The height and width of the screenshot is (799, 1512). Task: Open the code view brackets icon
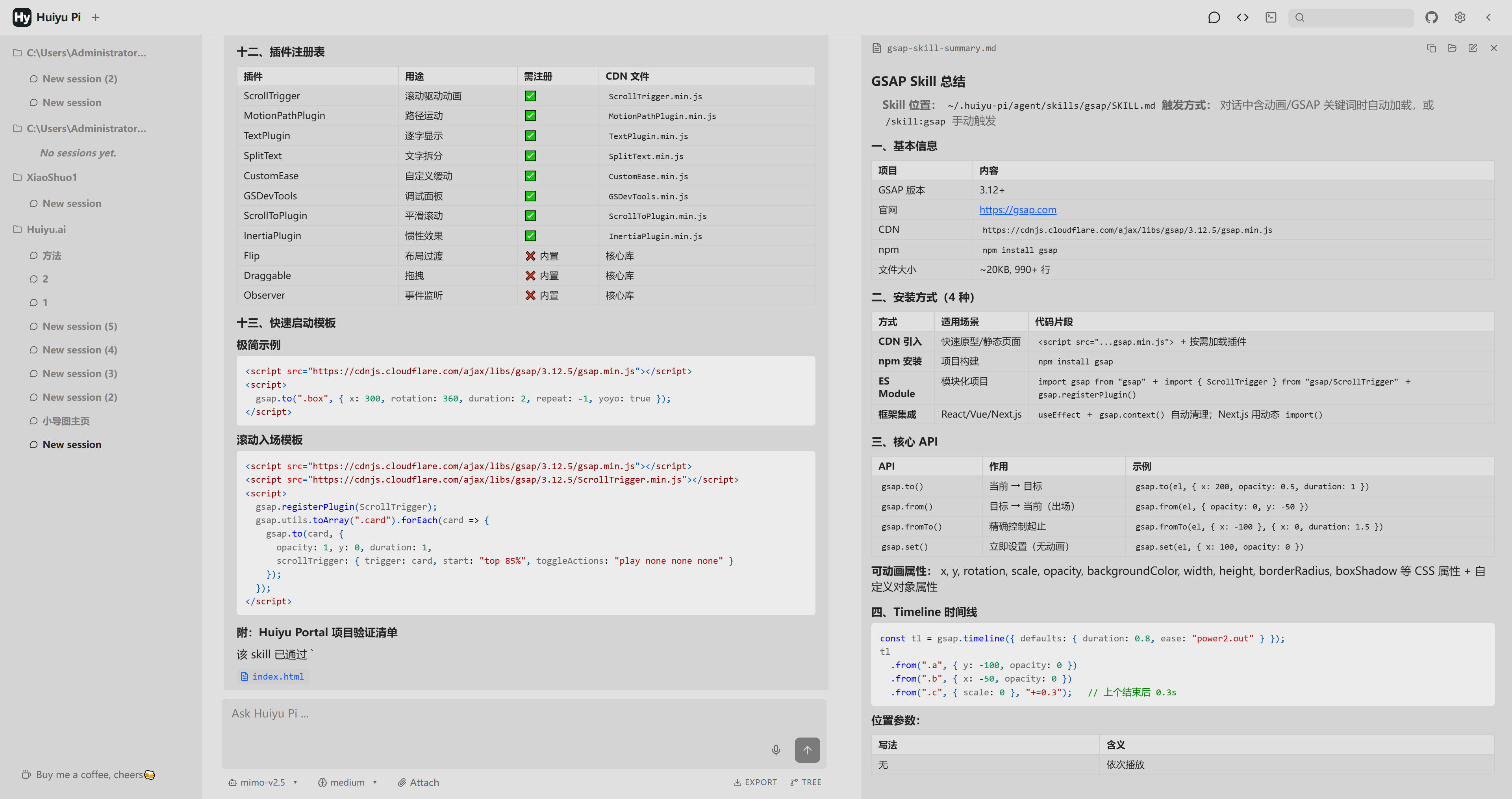1243,18
